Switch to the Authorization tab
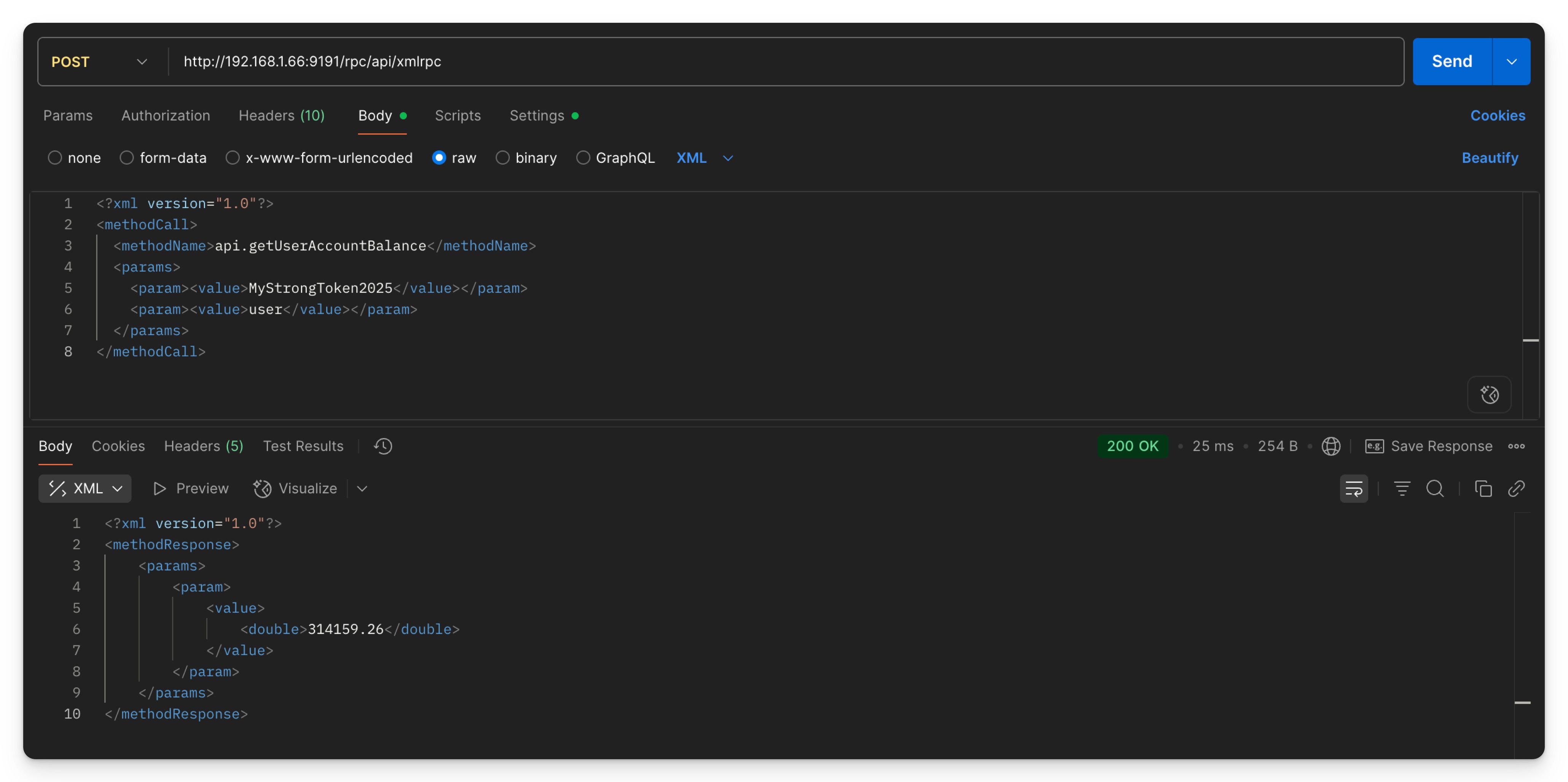 166,116
